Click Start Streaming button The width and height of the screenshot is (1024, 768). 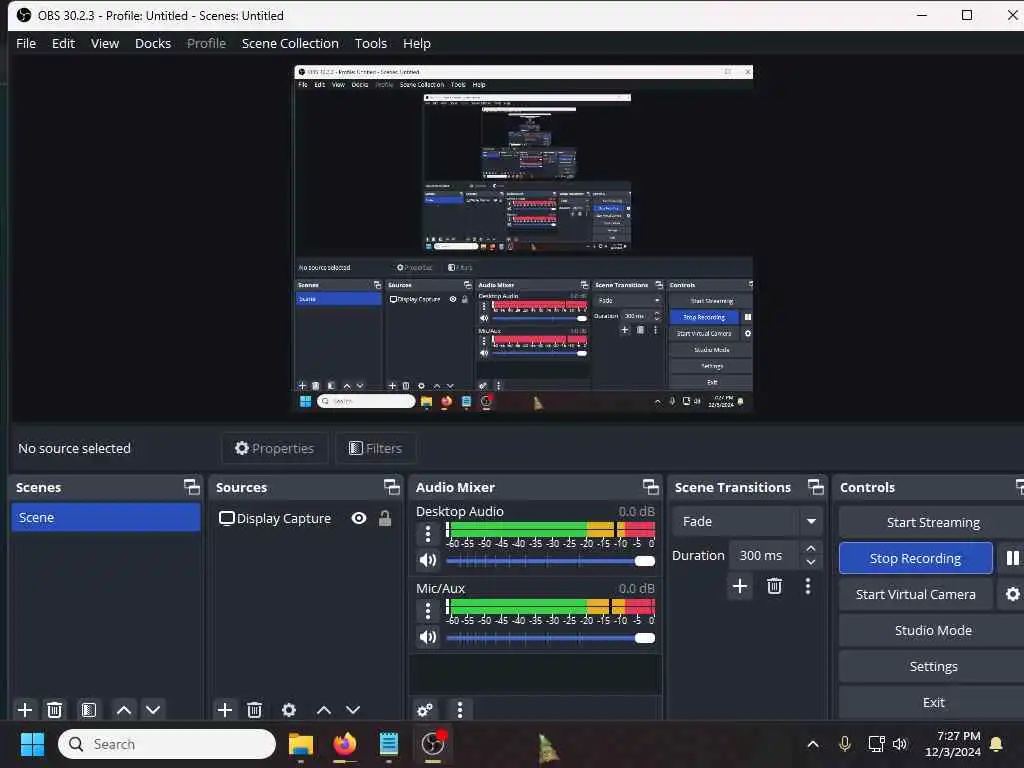tap(933, 522)
